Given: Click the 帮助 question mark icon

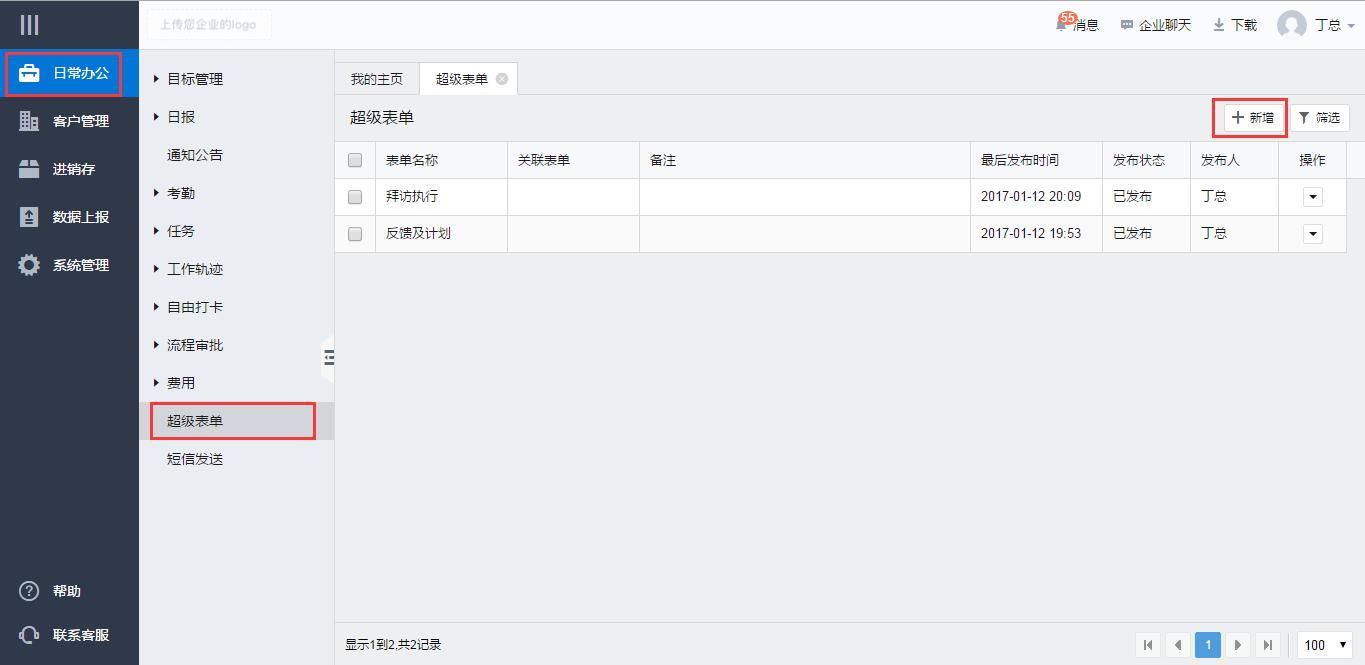Looking at the screenshot, I should (x=29, y=591).
